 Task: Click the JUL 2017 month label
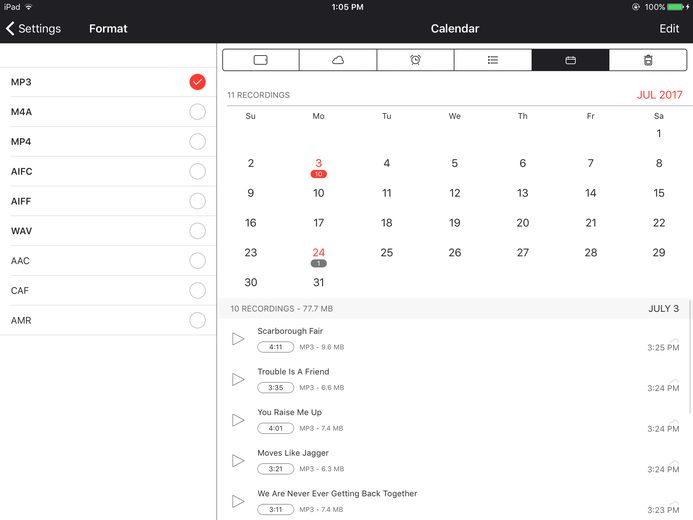pos(659,95)
